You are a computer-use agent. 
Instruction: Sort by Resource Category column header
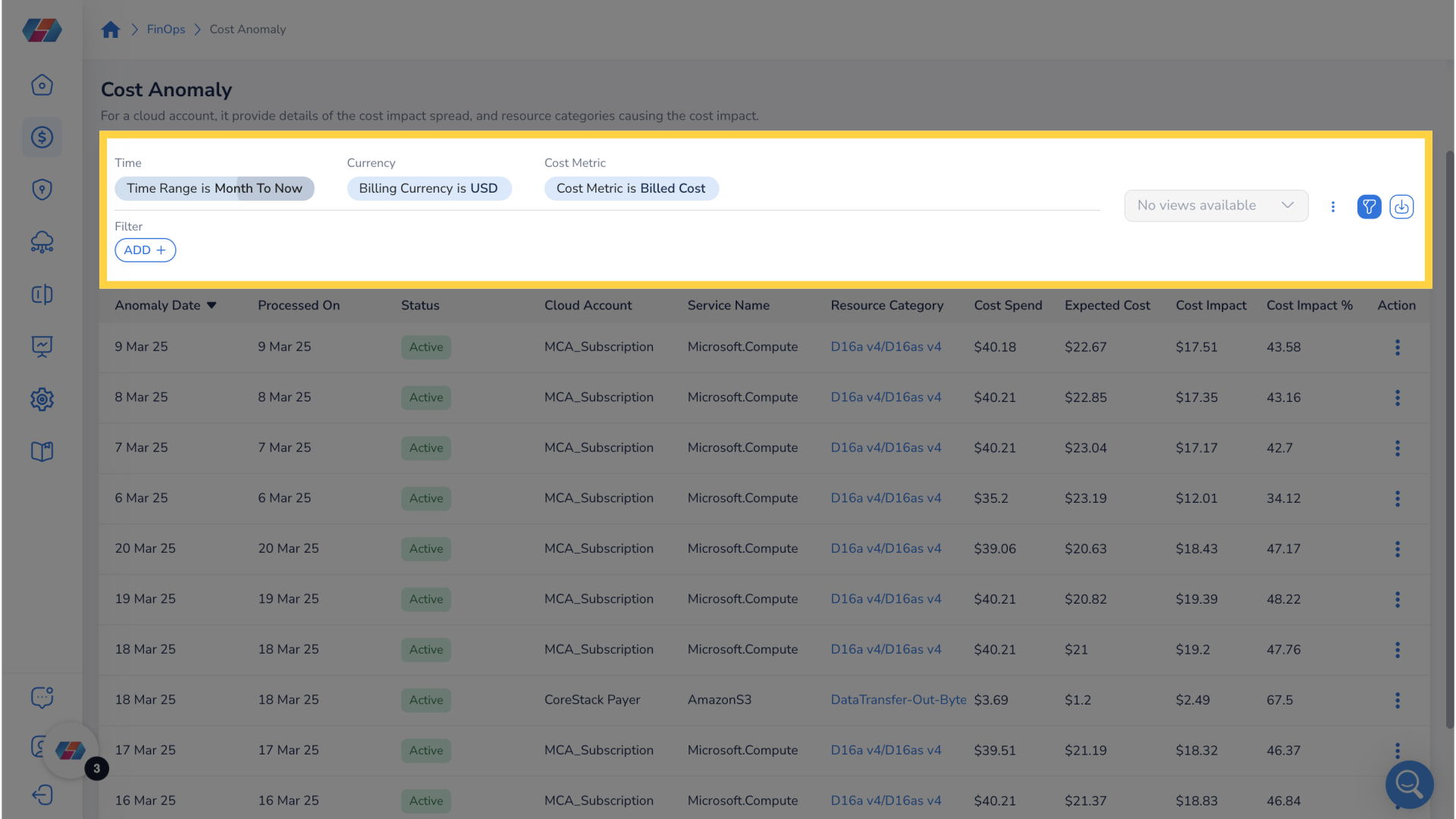(x=886, y=306)
